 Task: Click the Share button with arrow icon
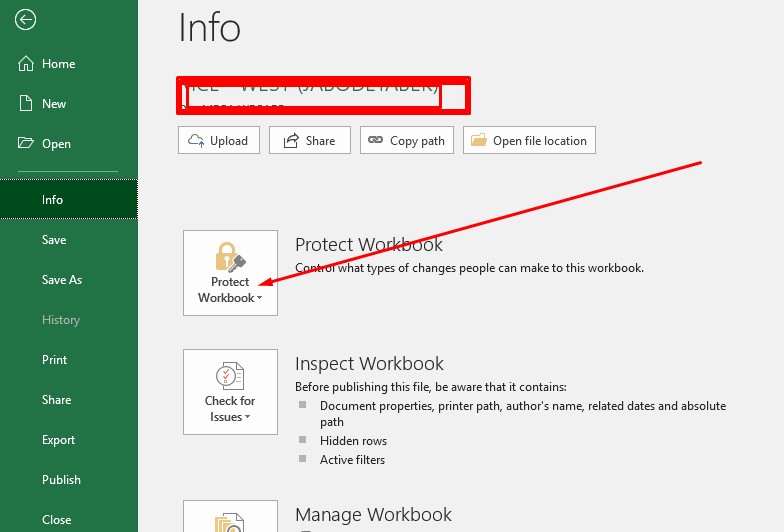[310, 140]
